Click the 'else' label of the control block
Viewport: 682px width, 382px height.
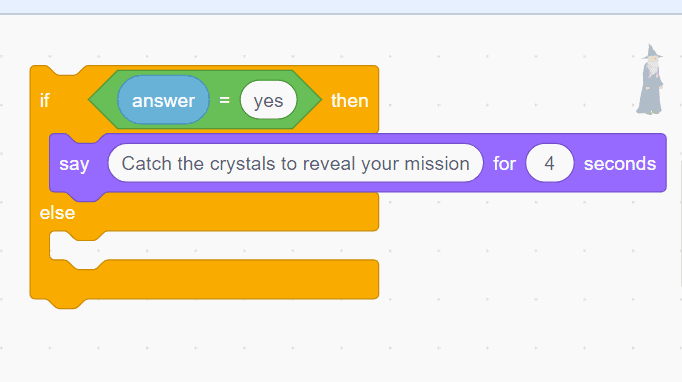tap(57, 213)
